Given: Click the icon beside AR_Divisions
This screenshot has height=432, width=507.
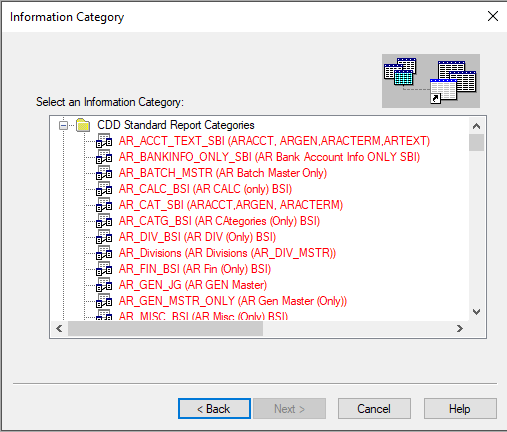Looking at the screenshot, I should pyautogui.click(x=104, y=253).
